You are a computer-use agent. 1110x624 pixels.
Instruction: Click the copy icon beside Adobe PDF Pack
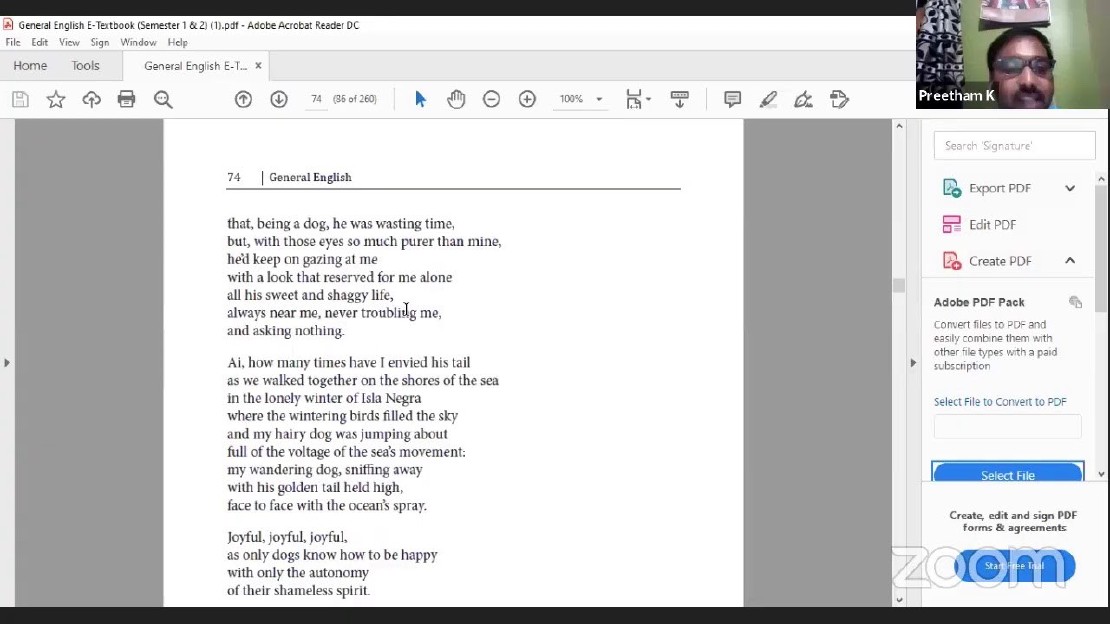point(1075,302)
